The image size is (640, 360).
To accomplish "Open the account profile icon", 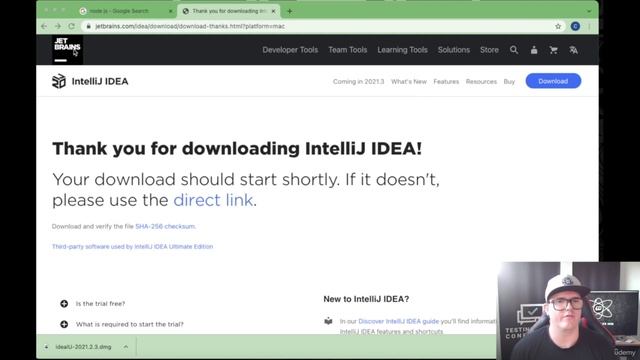I will tap(534, 50).
